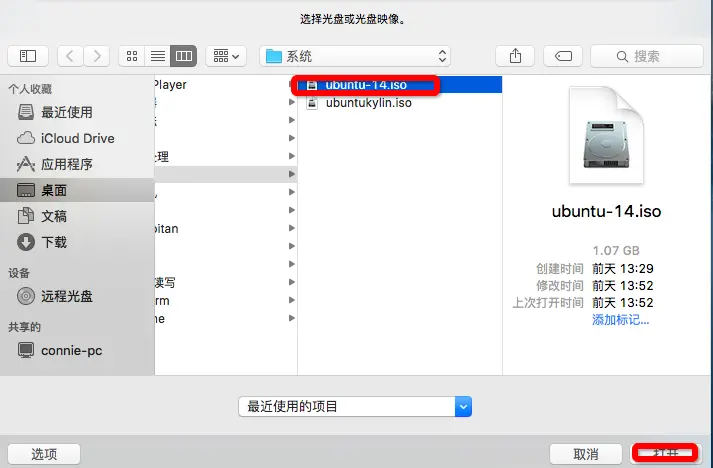Screen dimensions: 713x468
Task: Switch to list view
Action: coord(158,56)
